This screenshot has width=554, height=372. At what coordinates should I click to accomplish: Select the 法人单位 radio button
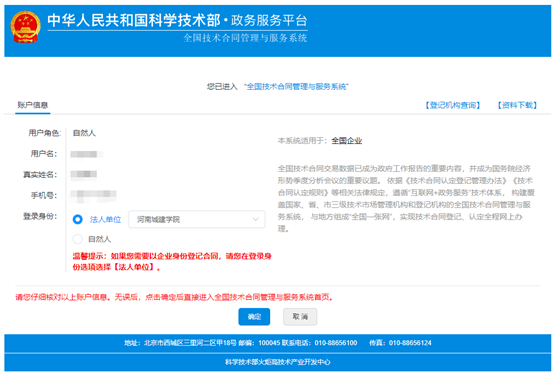(78, 219)
